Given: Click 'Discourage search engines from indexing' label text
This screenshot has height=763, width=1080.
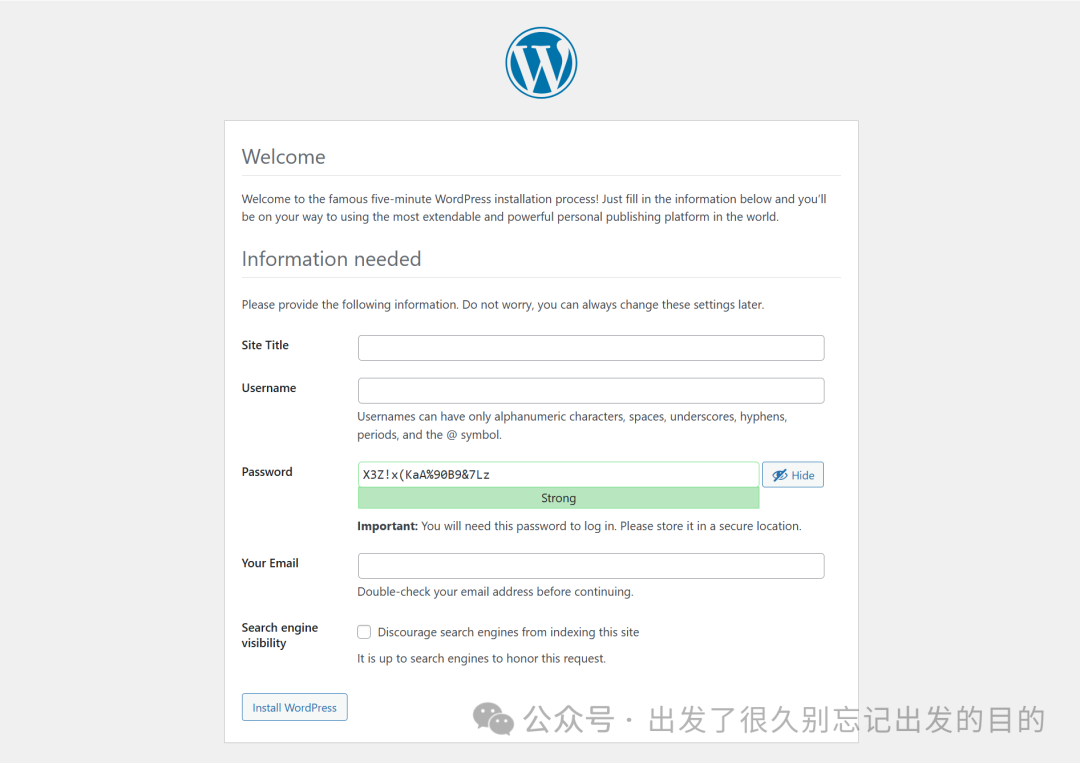Looking at the screenshot, I should pyautogui.click(x=508, y=632).
